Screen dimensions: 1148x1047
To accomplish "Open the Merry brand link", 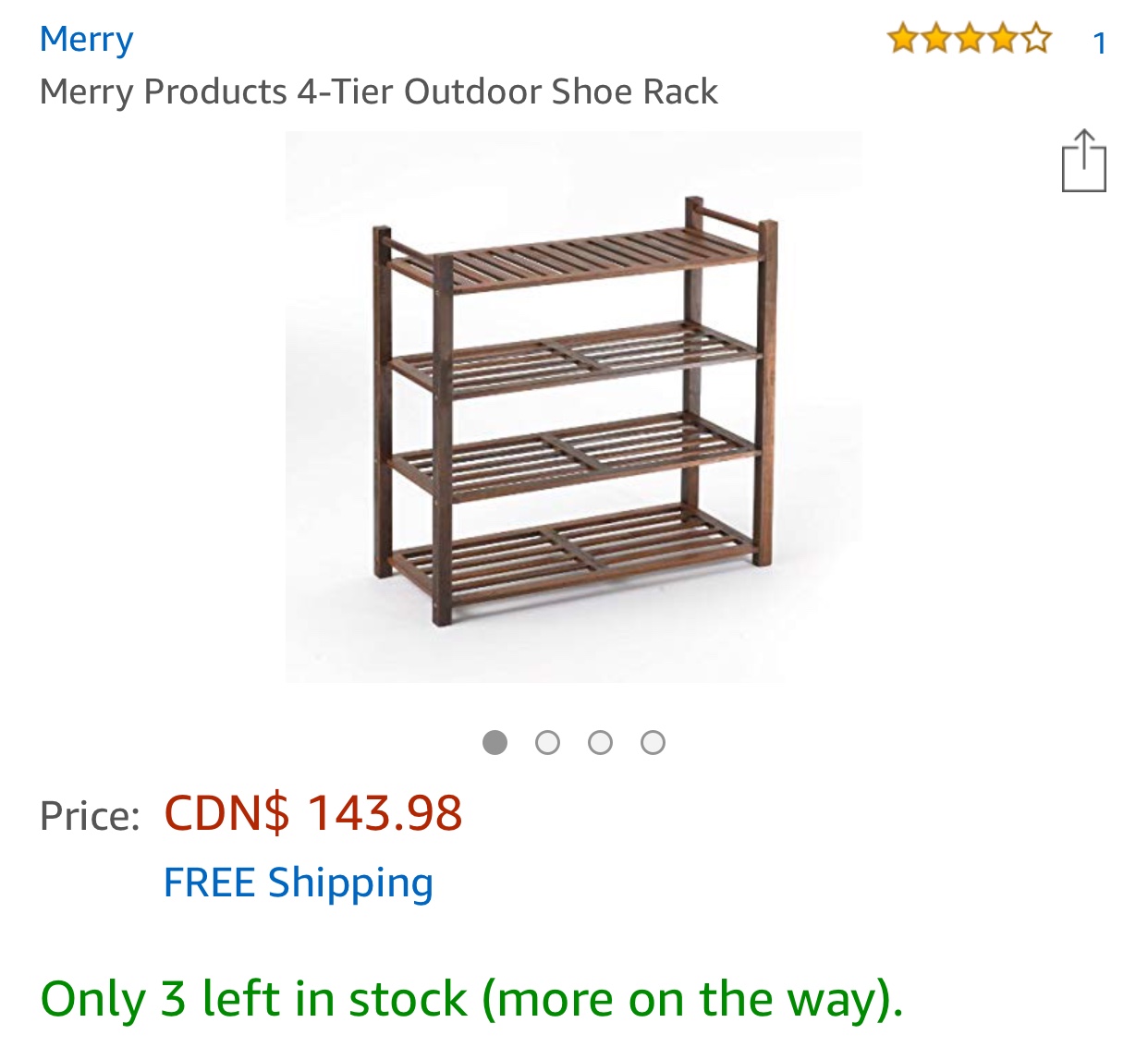I will pos(87,40).
